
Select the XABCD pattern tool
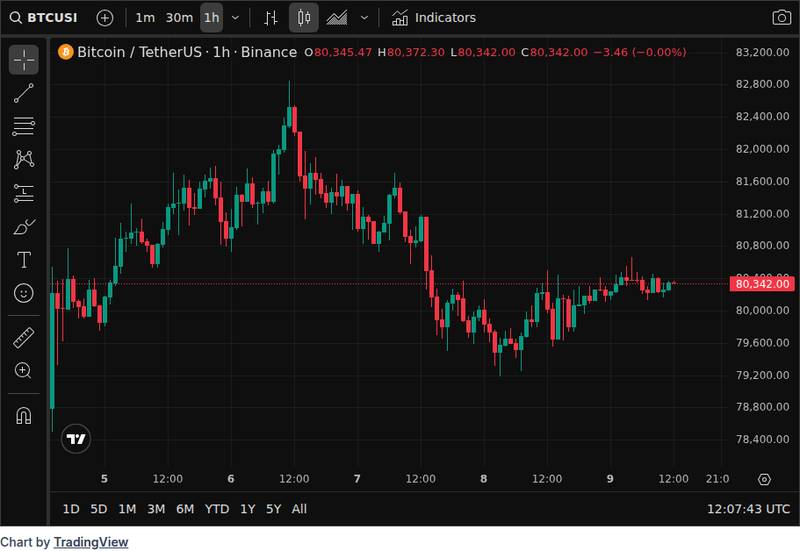pyautogui.click(x=23, y=159)
